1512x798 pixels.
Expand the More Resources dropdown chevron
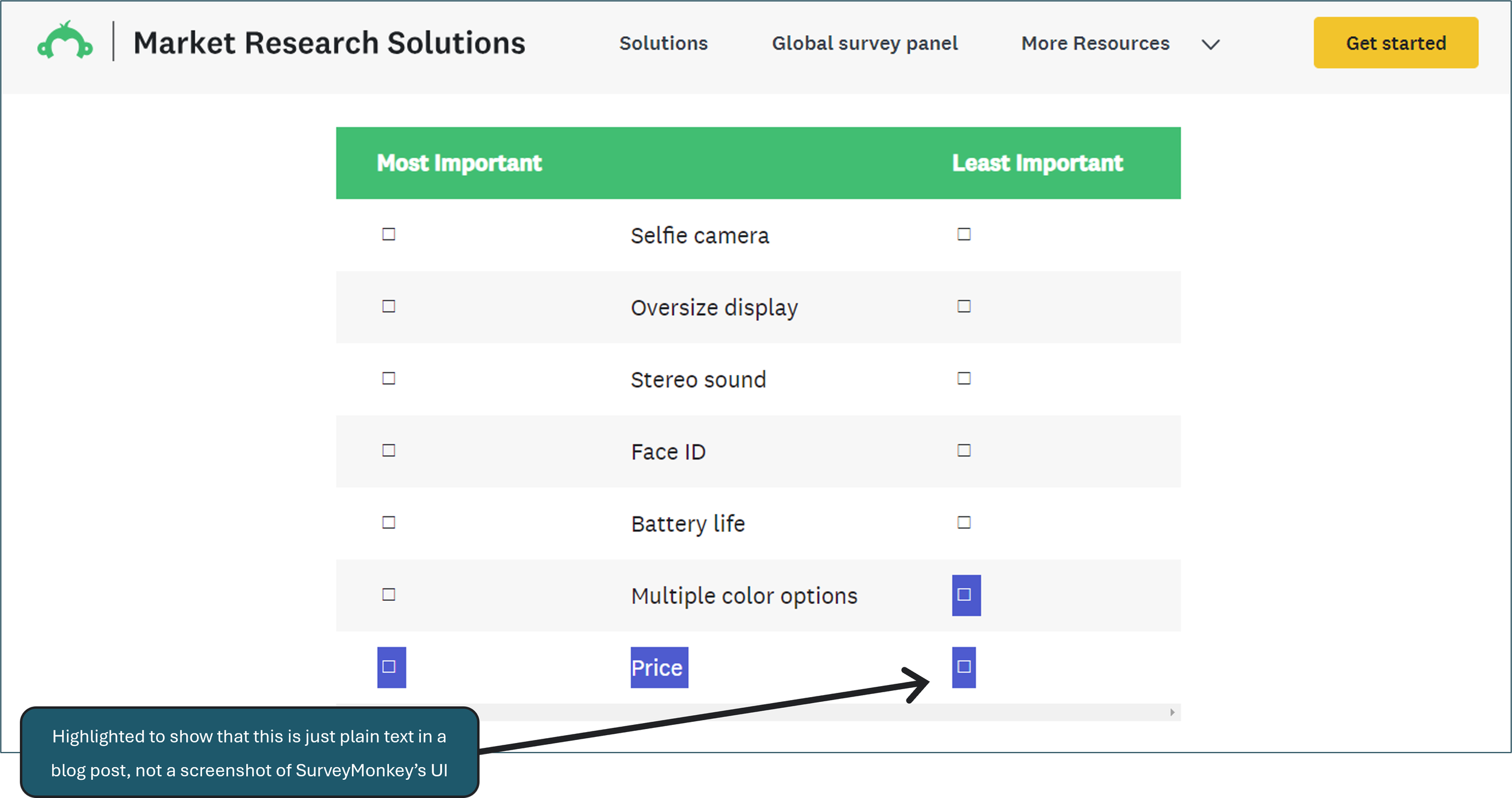(1210, 43)
